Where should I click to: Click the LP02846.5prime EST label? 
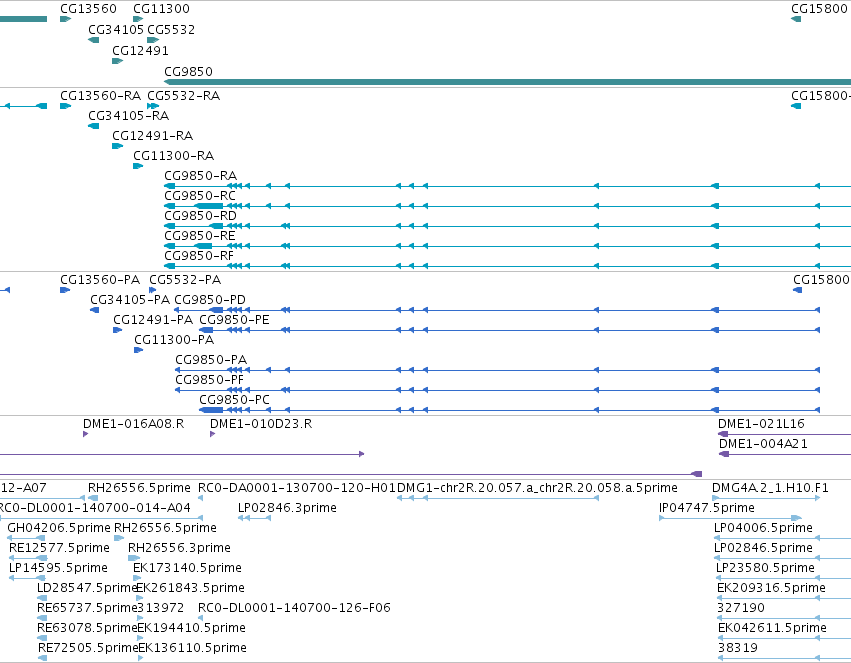click(763, 548)
